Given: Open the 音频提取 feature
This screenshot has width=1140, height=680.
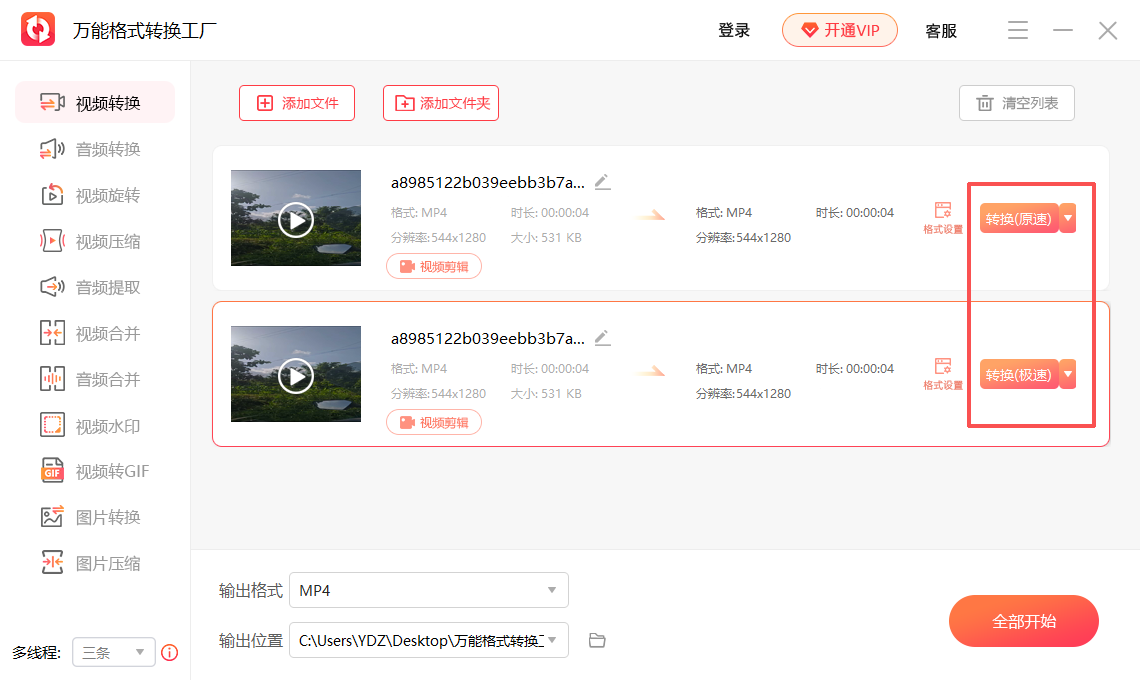Looking at the screenshot, I should click(x=95, y=286).
